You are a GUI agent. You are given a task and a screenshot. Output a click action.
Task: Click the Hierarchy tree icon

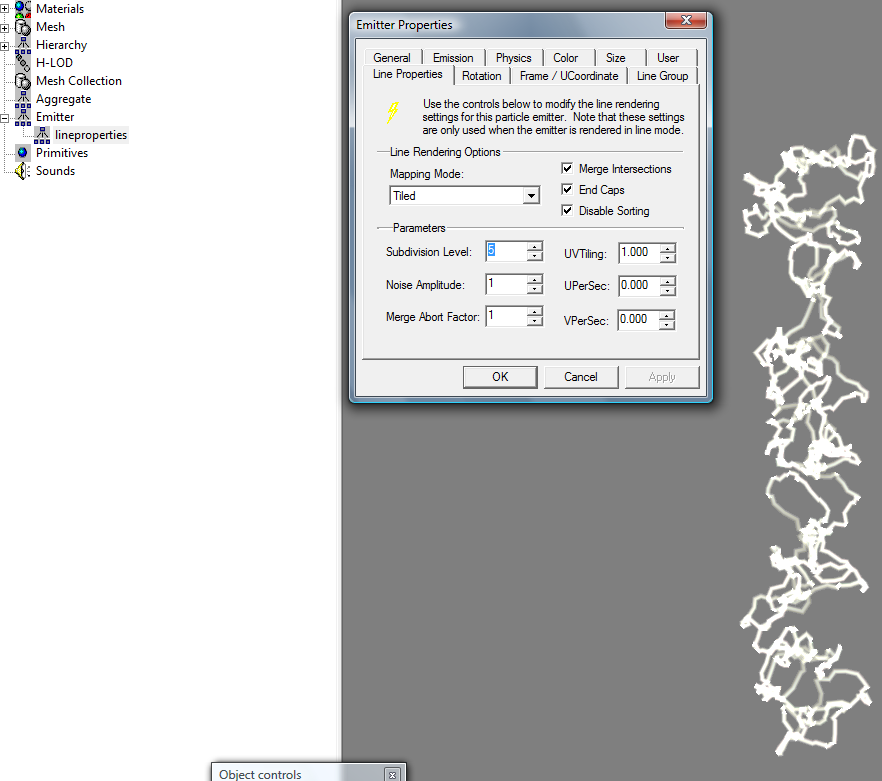22,45
